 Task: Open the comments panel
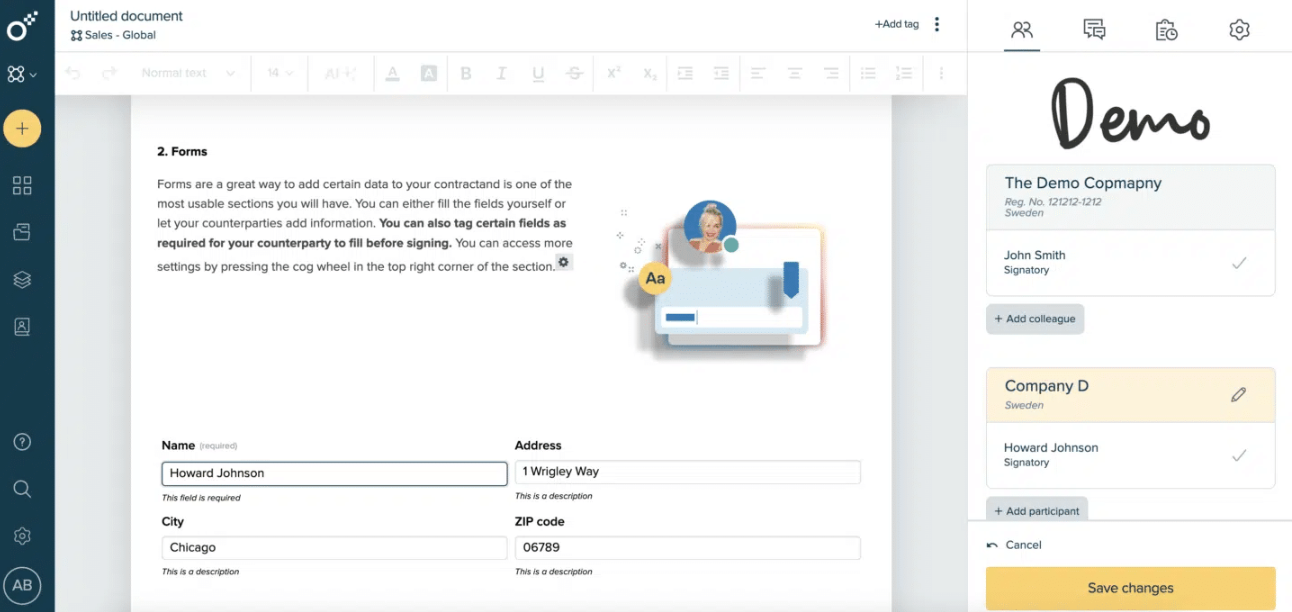[1093, 30]
